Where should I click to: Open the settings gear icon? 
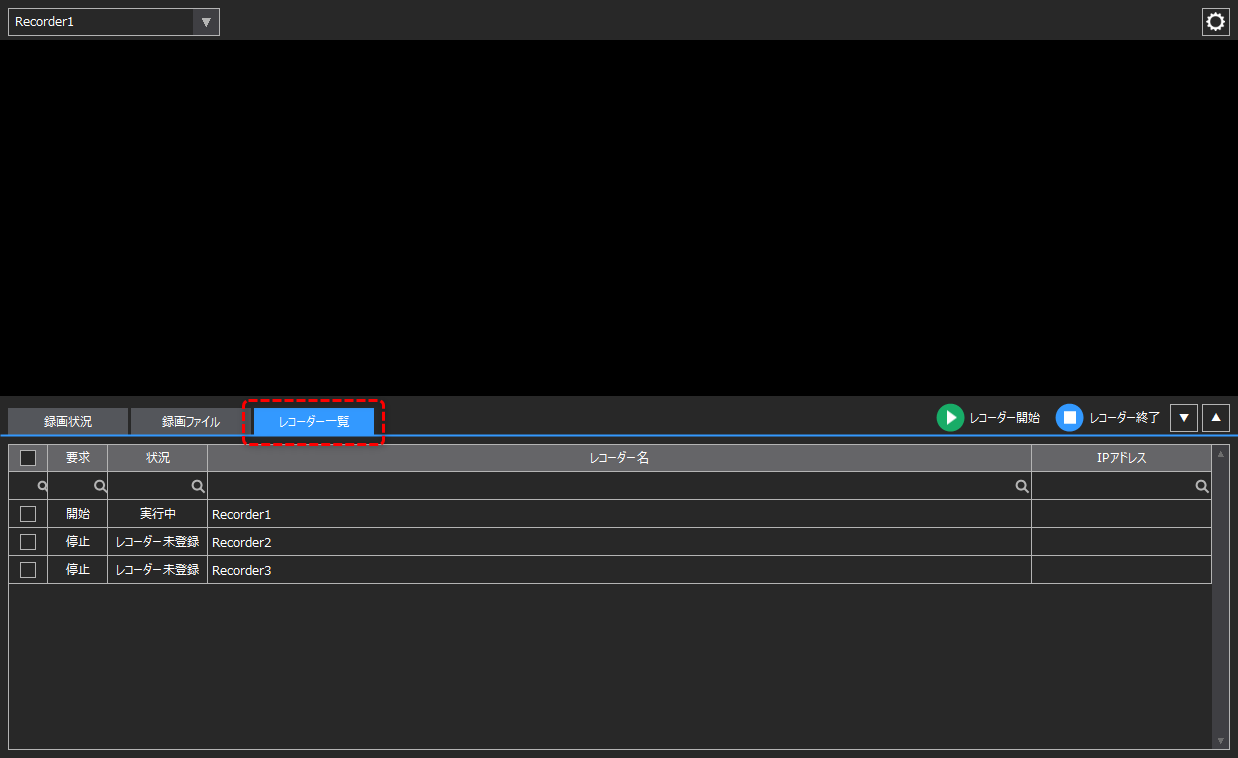pos(1215,21)
